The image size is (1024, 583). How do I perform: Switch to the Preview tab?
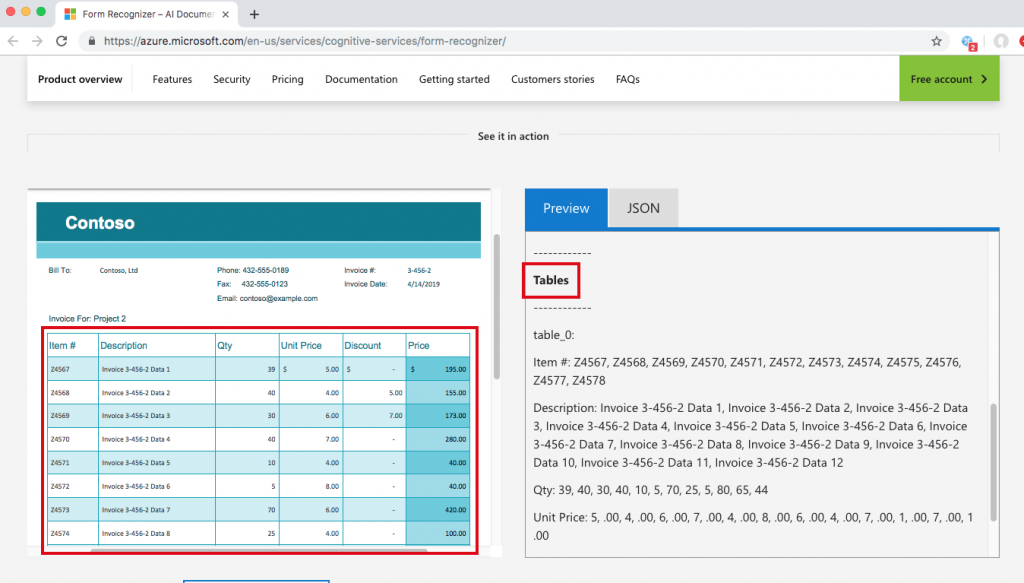(566, 208)
